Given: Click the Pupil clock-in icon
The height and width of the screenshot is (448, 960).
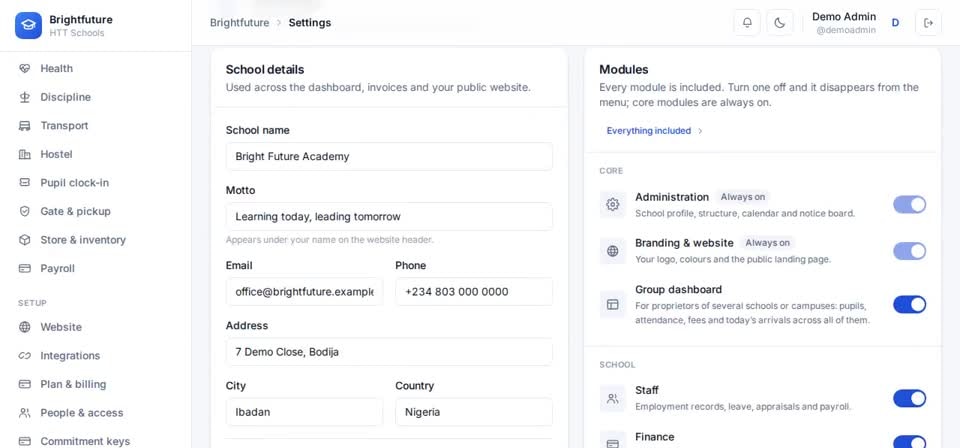Looking at the screenshot, I should (24, 183).
